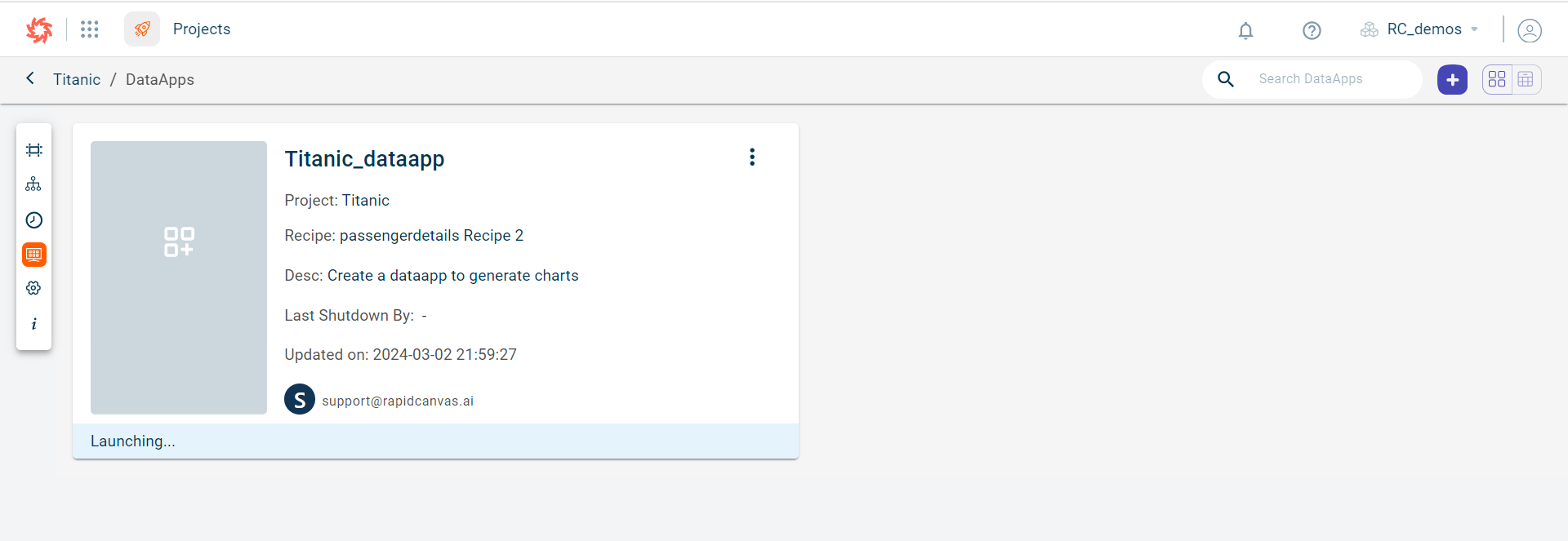Open the apps grid launcher
Image resolution: width=1568 pixels, height=541 pixels.
click(x=89, y=29)
